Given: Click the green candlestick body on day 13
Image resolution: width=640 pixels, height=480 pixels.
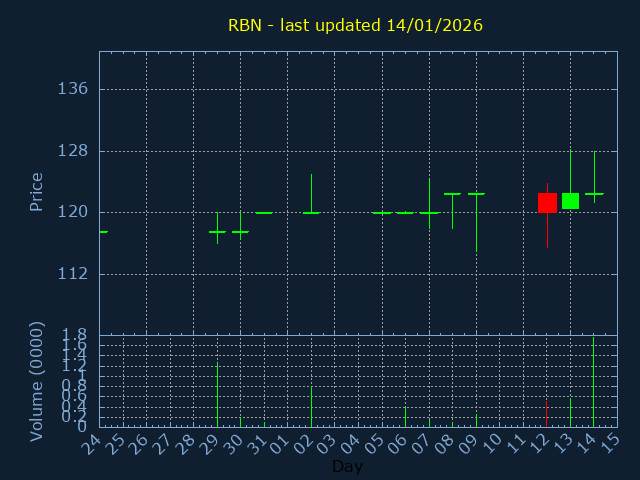Looking at the screenshot, I should click(570, 201).
